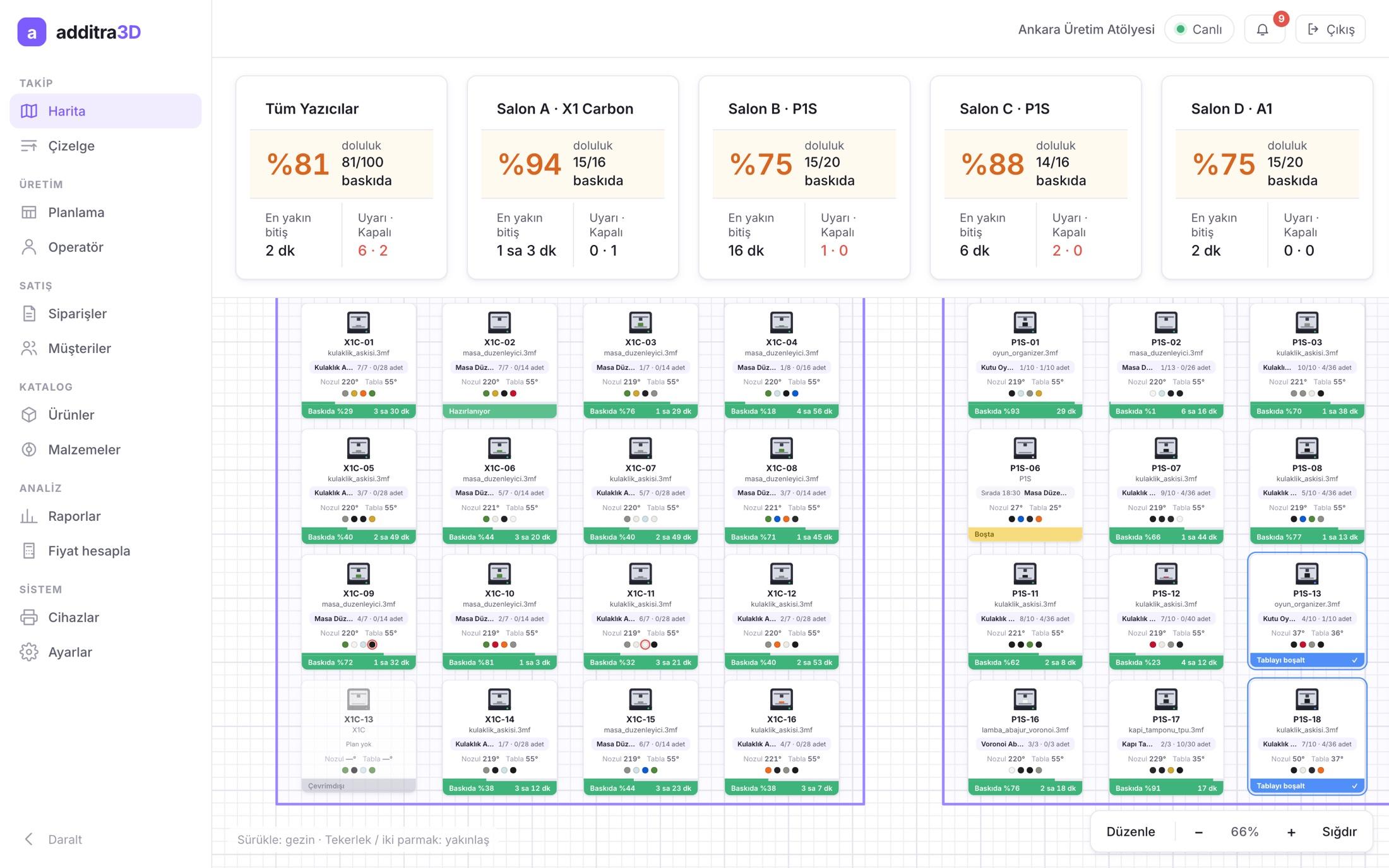Click the Fiyat hesapla calculator icon

coord(29,550)
